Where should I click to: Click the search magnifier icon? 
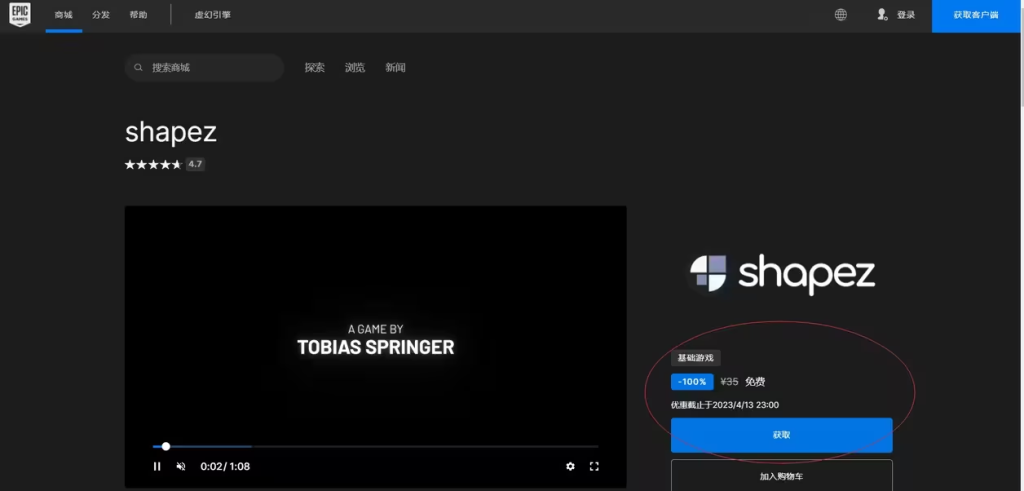[x=138, y=67]
